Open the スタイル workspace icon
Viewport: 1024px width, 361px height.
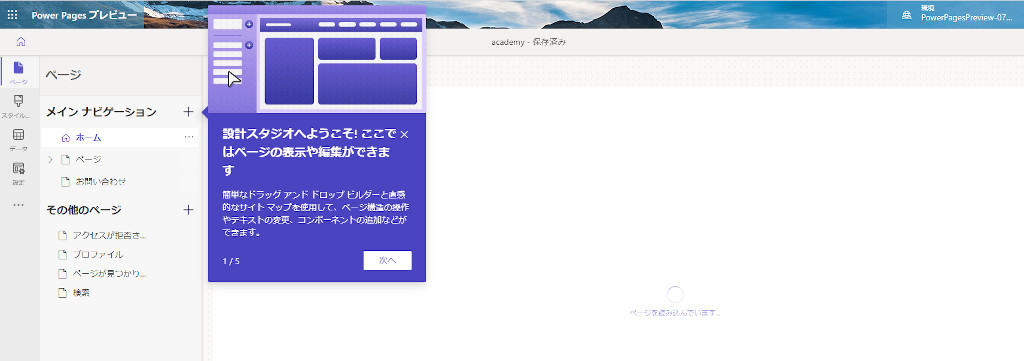[18, 106]
